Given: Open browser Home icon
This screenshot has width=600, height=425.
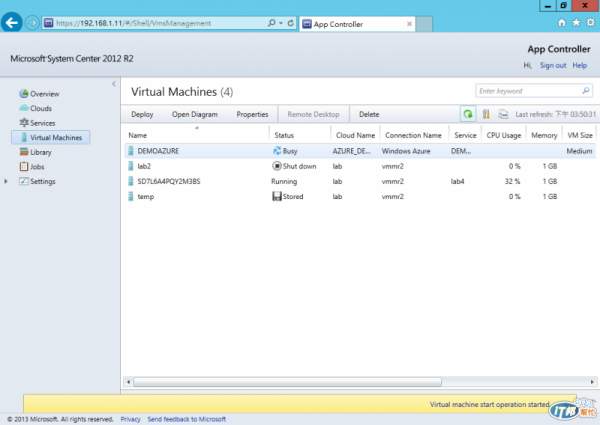Looking at the screenshot, I should pos(561,23).
